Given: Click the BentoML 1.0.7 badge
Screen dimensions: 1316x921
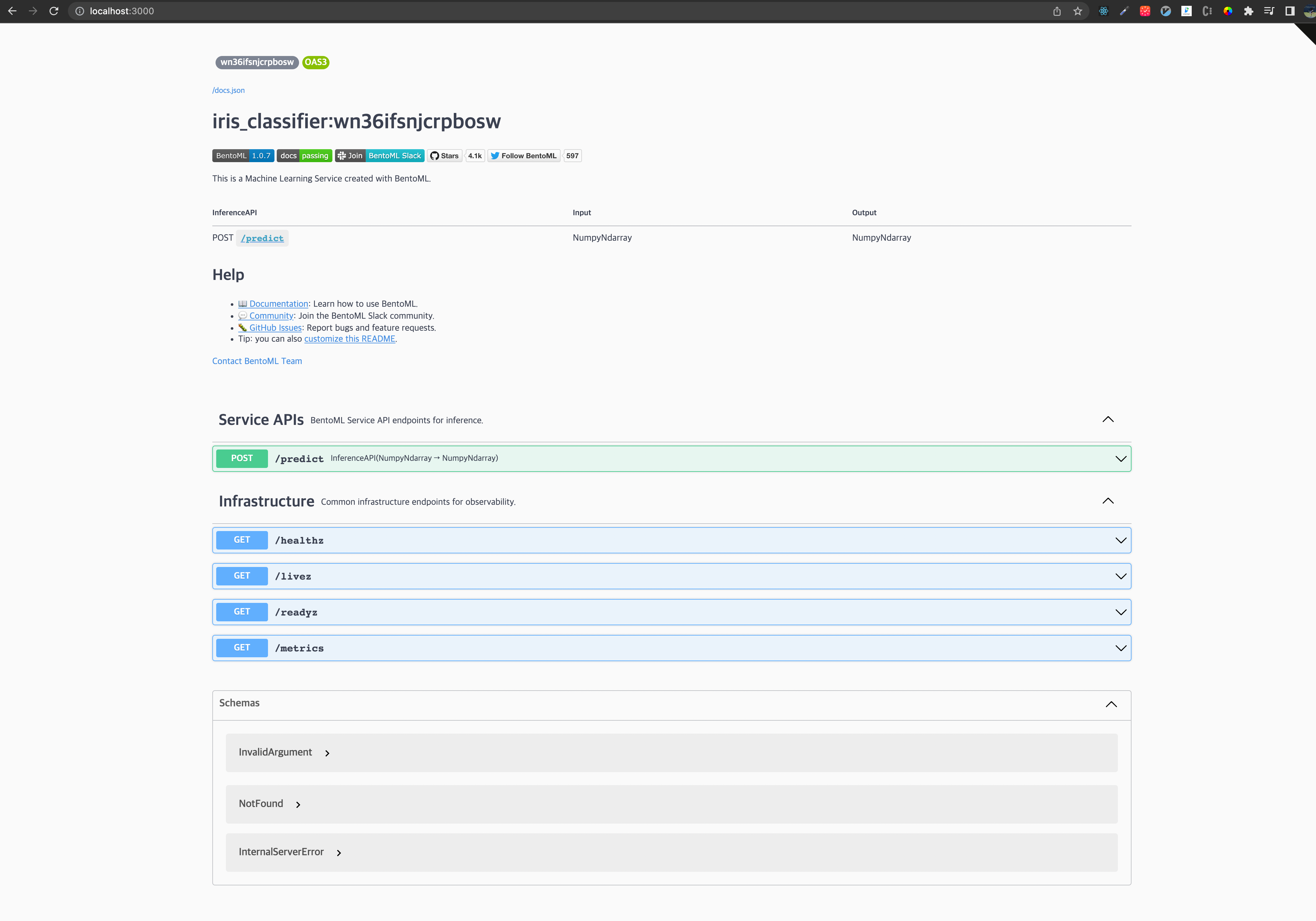Looking at the screenshot, I should [243, 156].
